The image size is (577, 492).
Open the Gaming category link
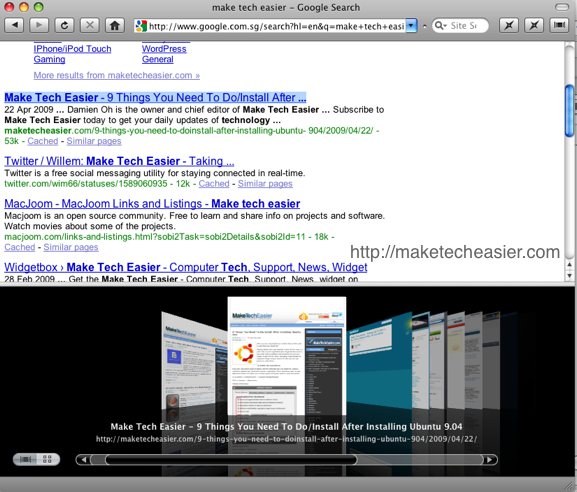(x=49, y=59)
